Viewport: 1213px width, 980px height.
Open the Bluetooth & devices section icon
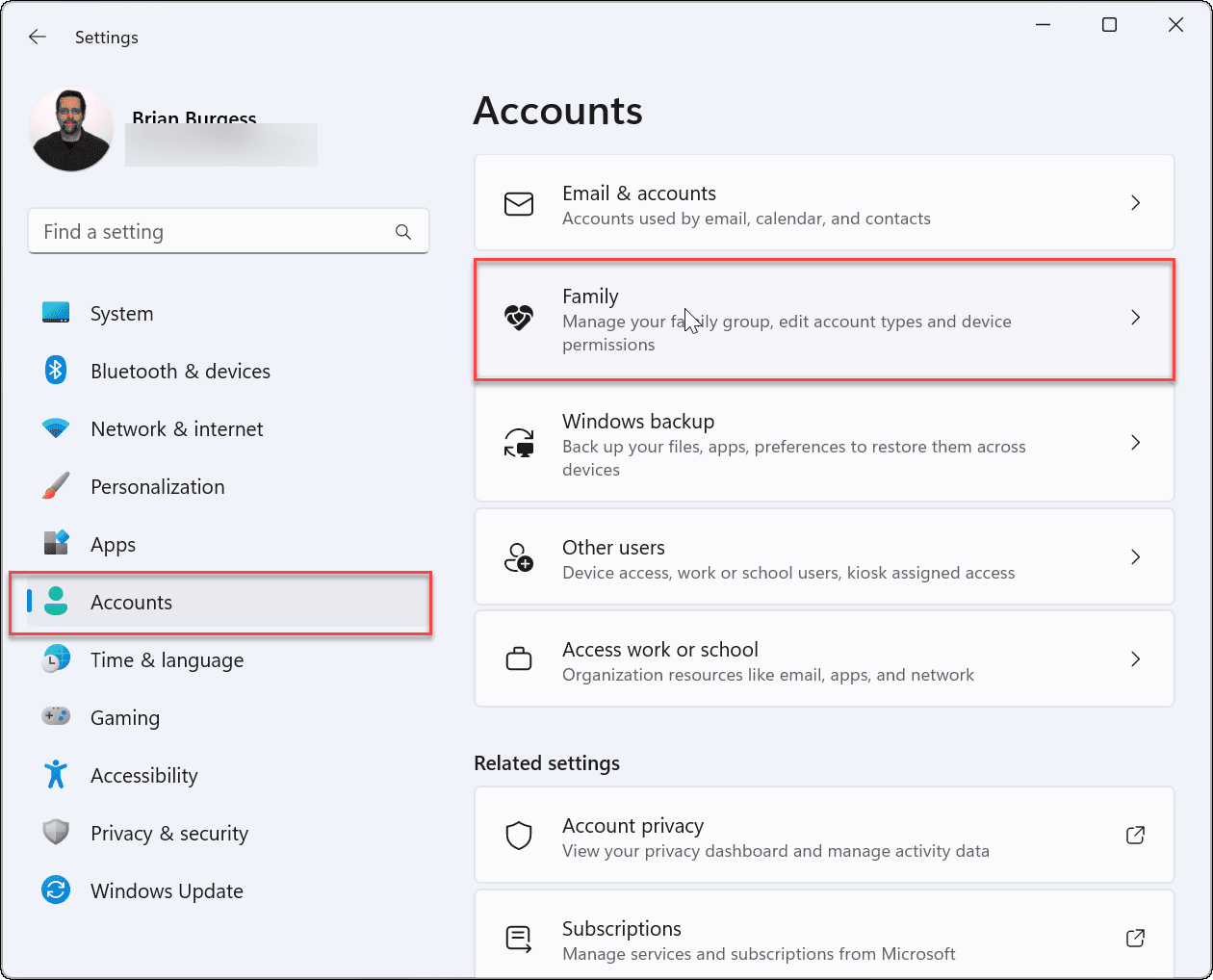point(56,371)
